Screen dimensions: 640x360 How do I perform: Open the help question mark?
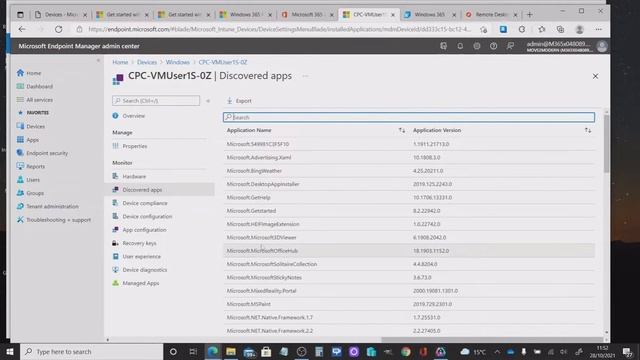(x=493, y=46)
